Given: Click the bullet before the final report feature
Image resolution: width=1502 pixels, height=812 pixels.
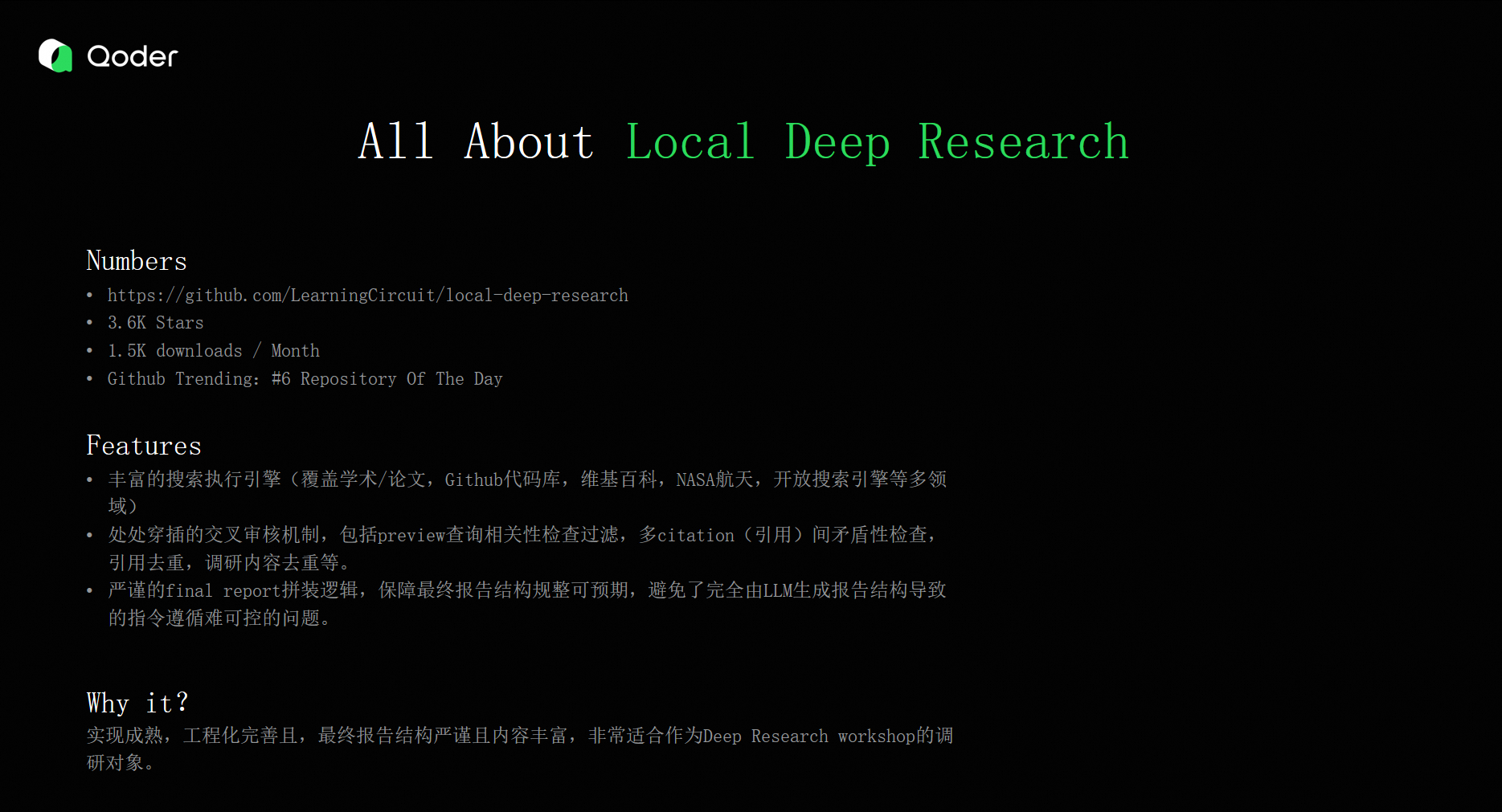Looking at the screenshot, I should coord(90,590).
